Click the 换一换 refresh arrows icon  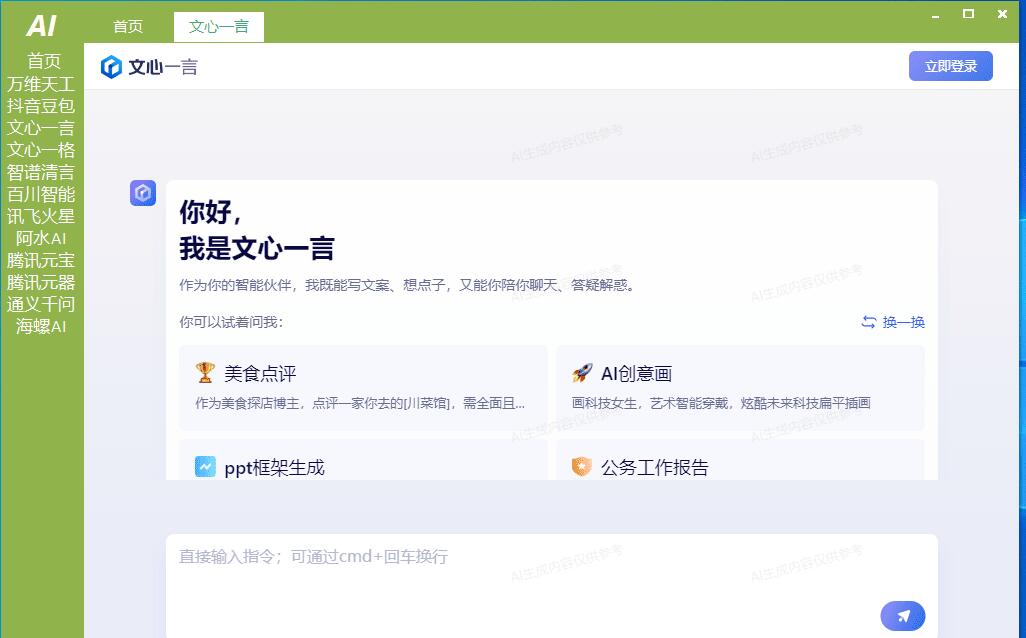tap(869, 322)
